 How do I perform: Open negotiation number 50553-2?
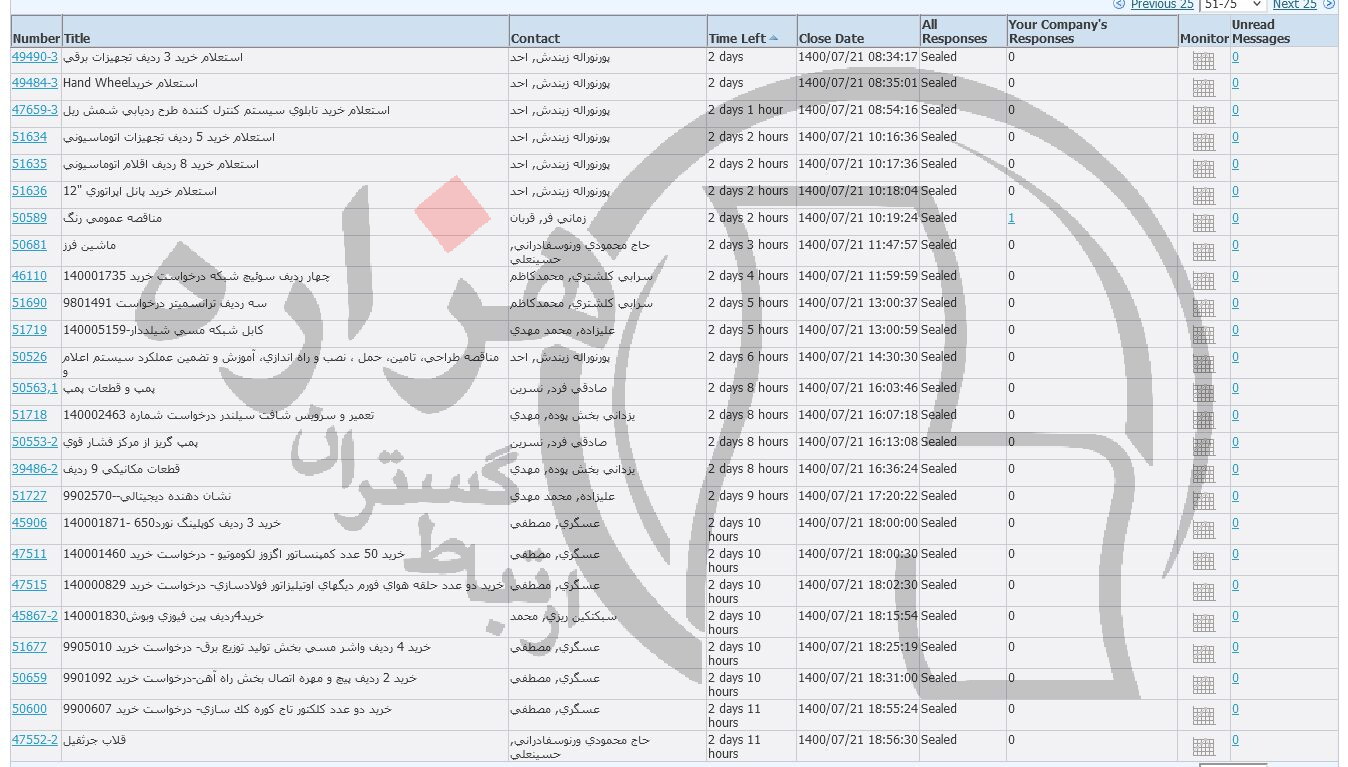[35, 442]
